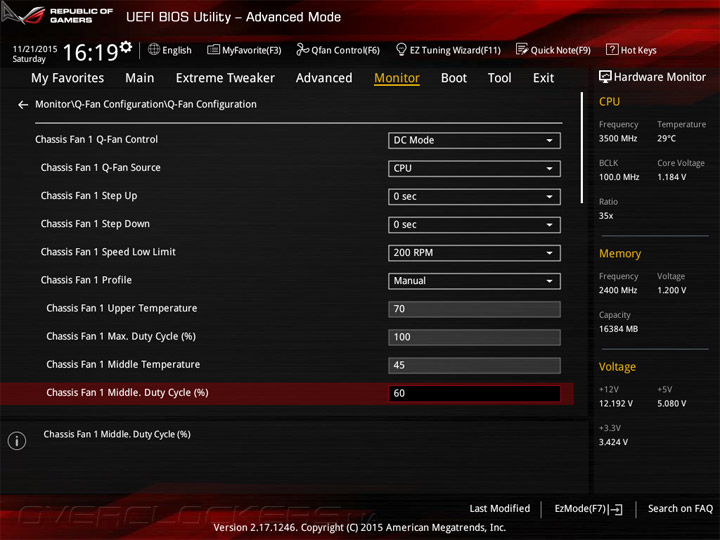Click Chassis Fan 1 Middle. Duty Cycle field
This screenshot has width=720, height=540.
474,394
